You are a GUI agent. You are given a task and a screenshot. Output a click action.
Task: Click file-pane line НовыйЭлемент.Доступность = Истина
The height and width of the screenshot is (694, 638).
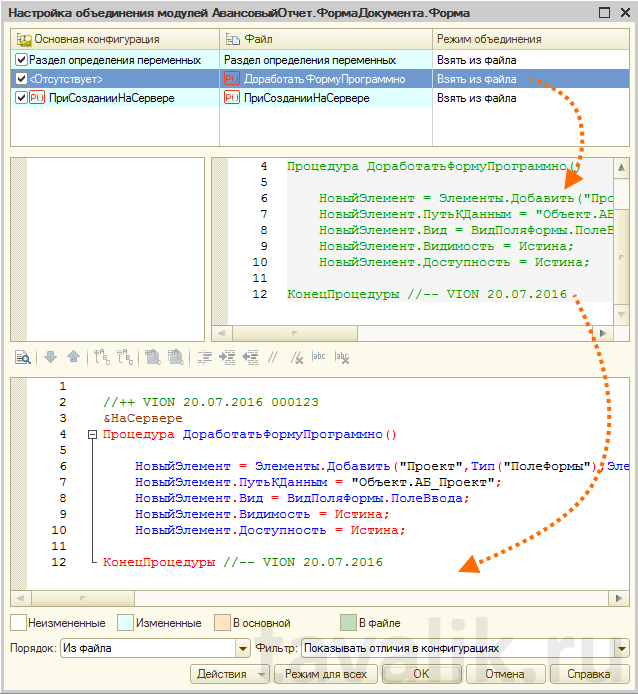(454, 262)
